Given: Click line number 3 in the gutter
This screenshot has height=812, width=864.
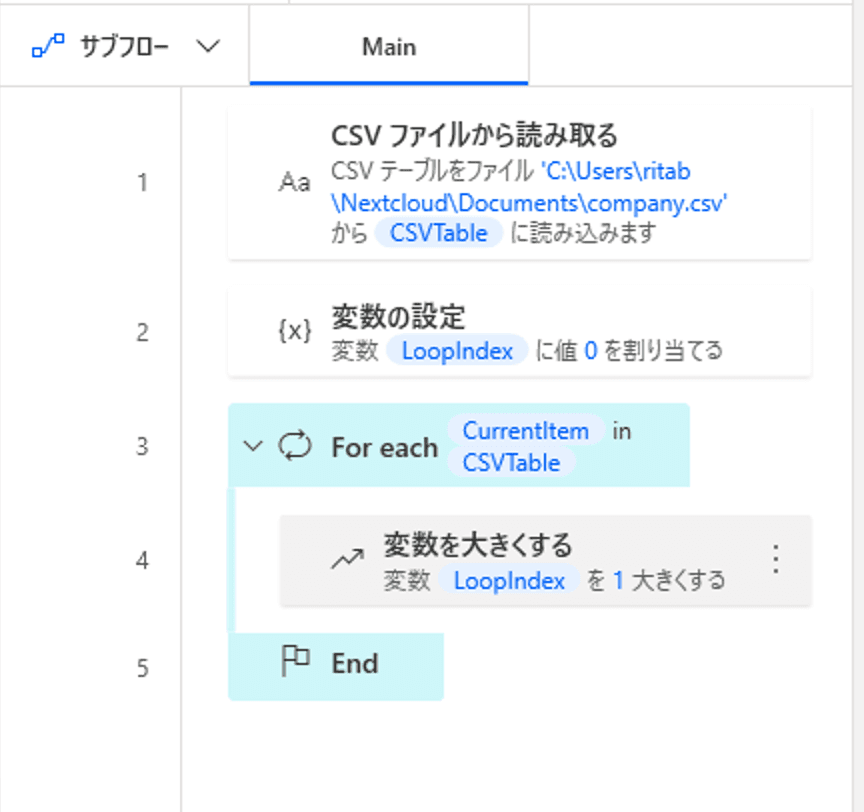Looking at the screenshot, I should click(x=142, y=446).
